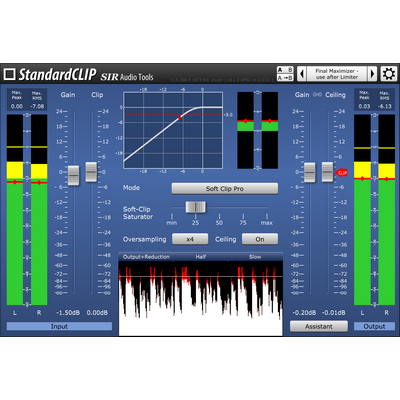Copy A to B icon
The height and width of the screenshot is (400, 400).
[285, 78]
